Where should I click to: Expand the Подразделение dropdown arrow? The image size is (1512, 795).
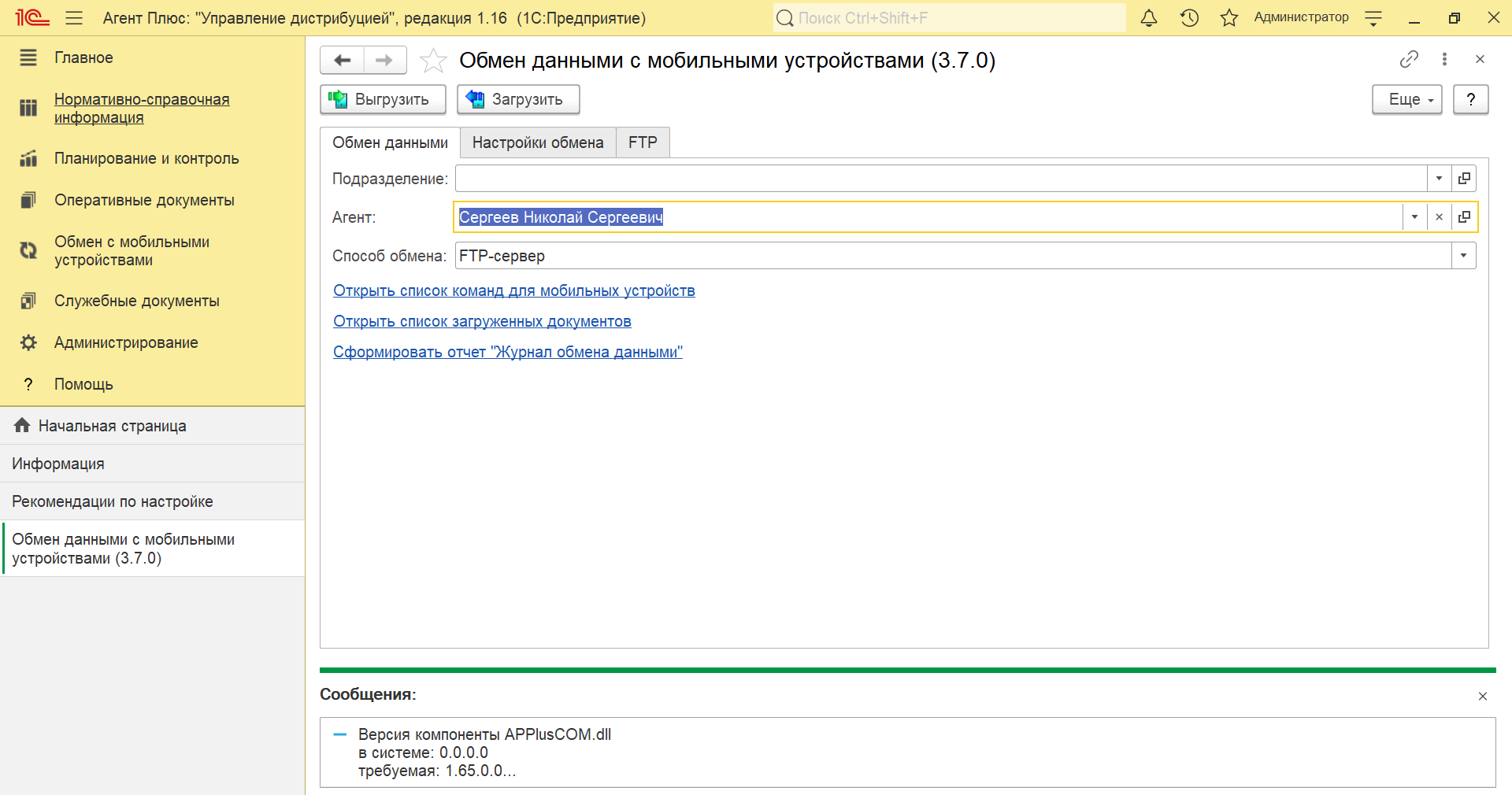pyautogui.click(x=1439, y=179)
